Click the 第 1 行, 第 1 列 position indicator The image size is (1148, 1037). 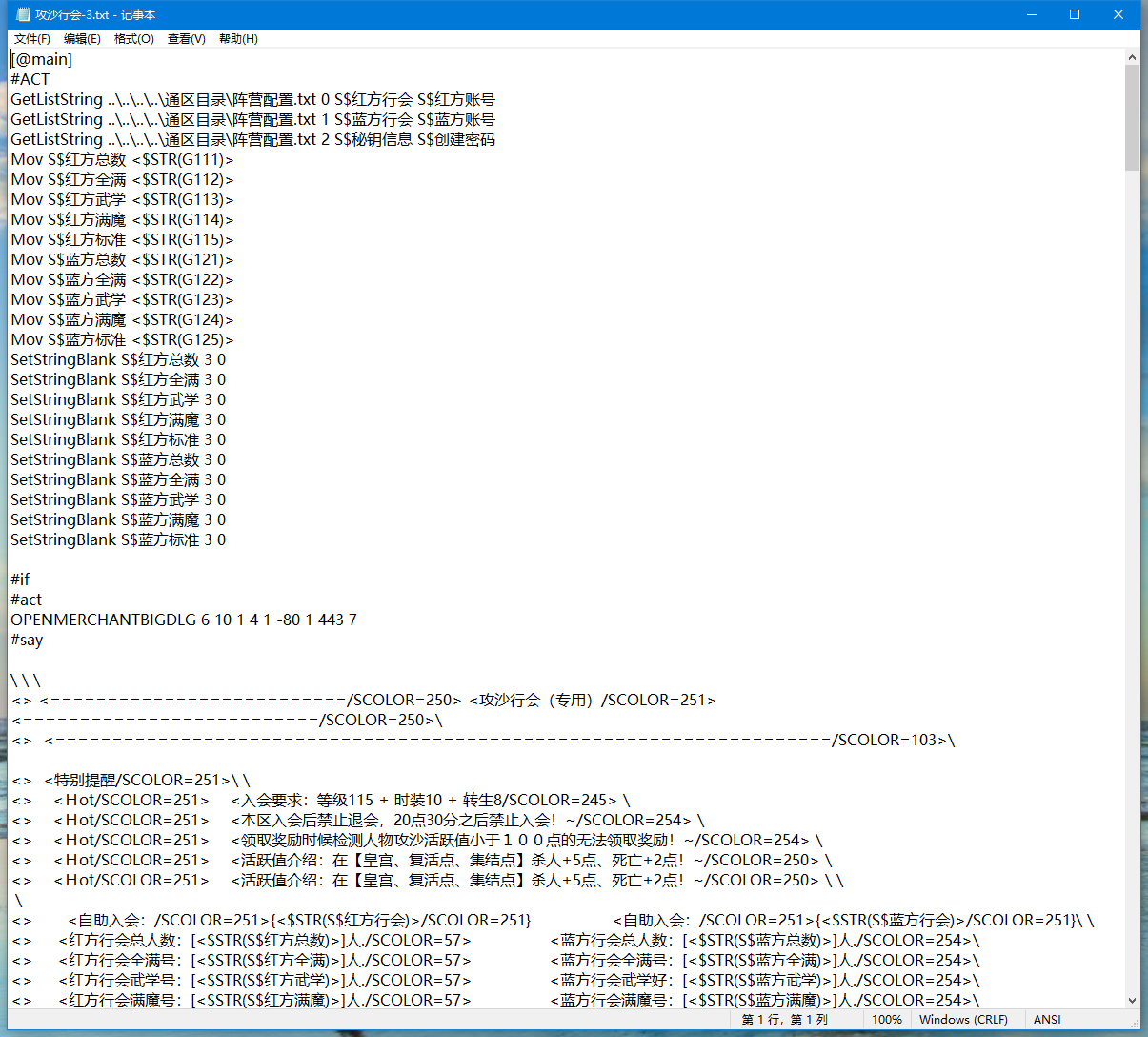coord(784,1020)
